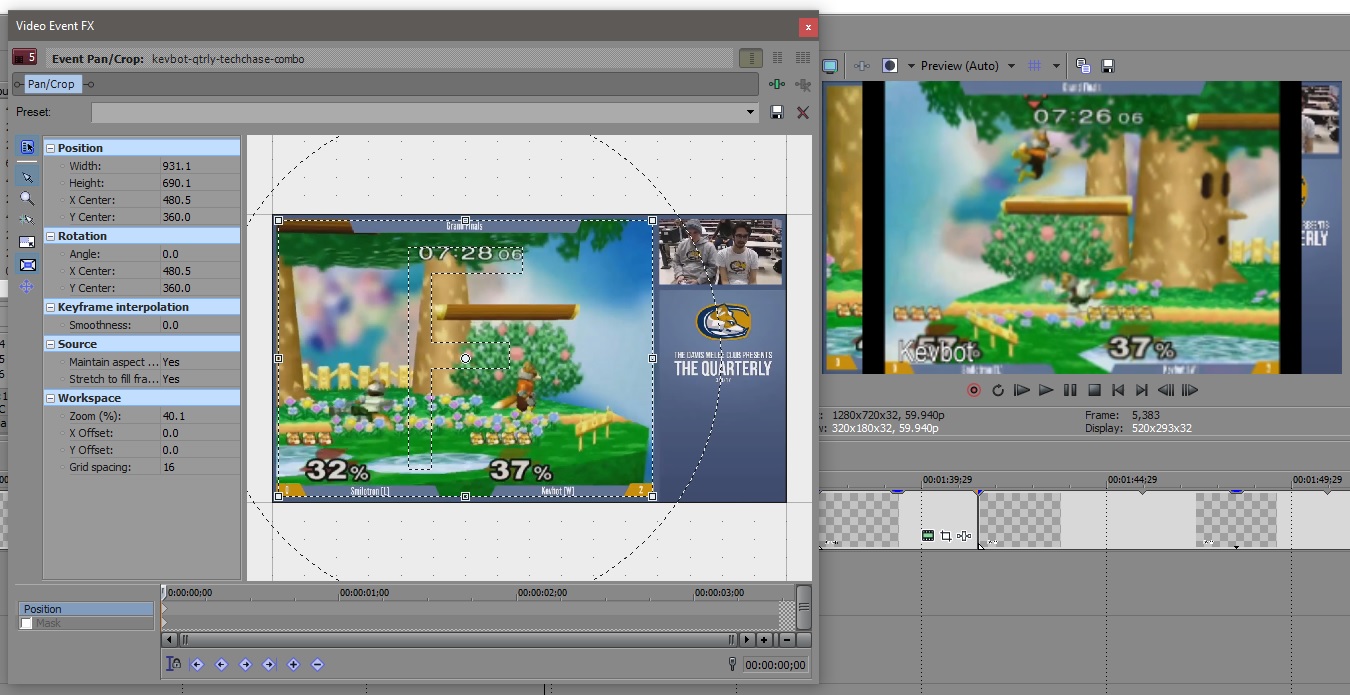The image size is (1350, 695).
Task: Click the Show Properties tool icon
Action: 27,147
